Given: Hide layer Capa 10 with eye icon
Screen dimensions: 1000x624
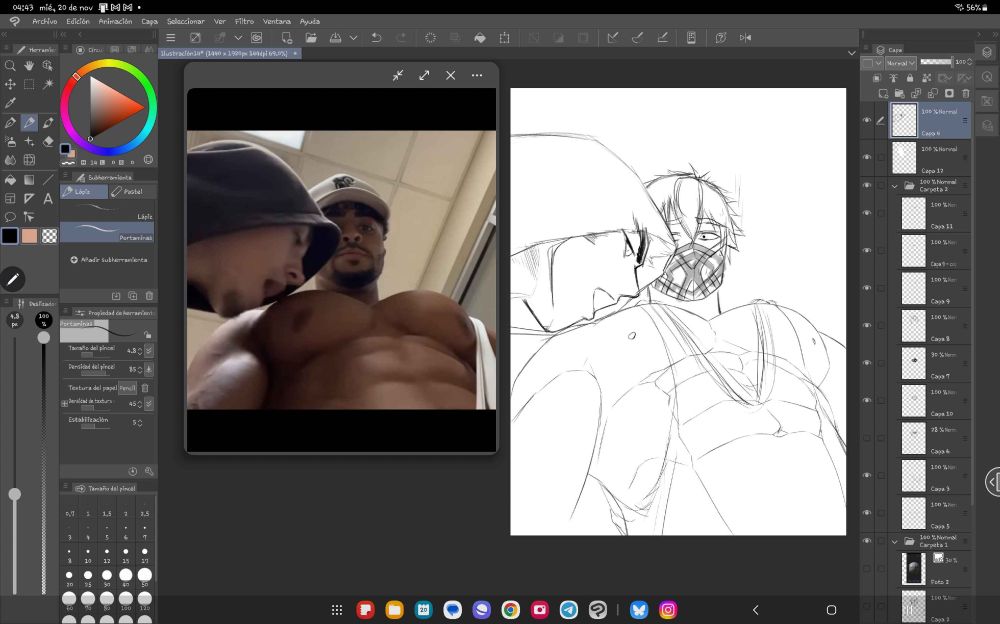Looking at the screenshot, I should (x=867, y=401).
